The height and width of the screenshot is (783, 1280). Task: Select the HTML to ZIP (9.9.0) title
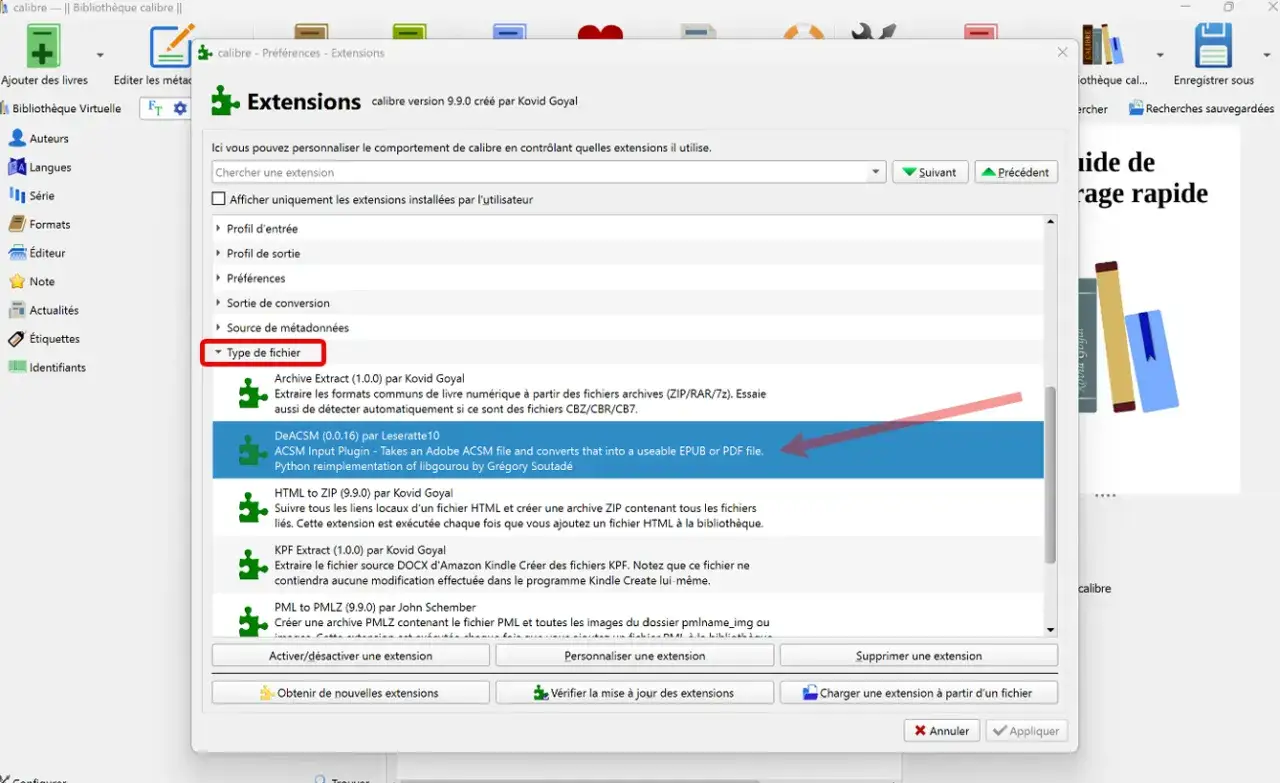click(364, 493)
